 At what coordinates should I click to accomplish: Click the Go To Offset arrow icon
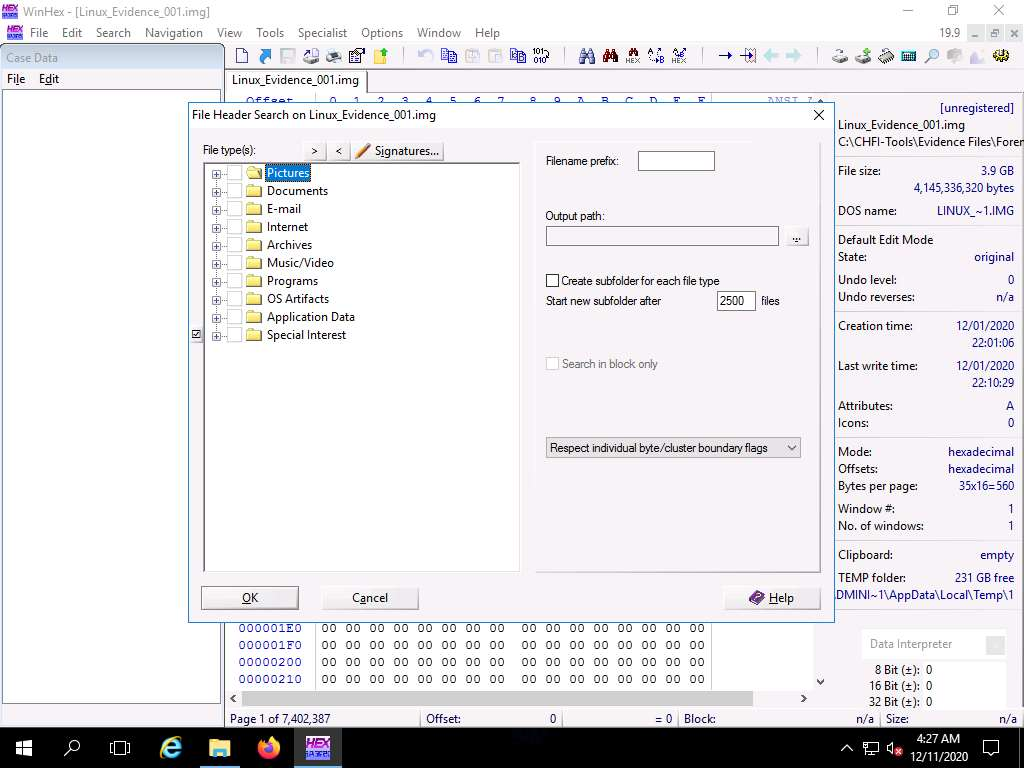tap(725, 56)
